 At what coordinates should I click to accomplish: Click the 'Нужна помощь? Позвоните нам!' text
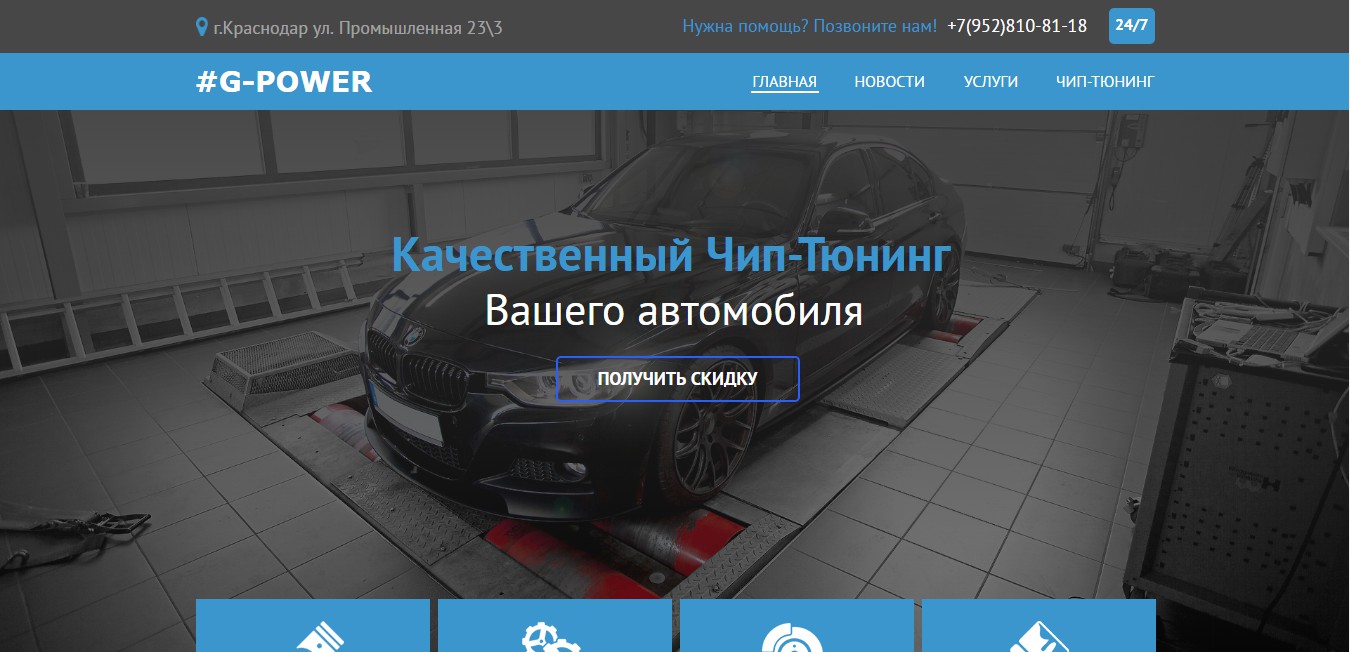pos(810,27)
